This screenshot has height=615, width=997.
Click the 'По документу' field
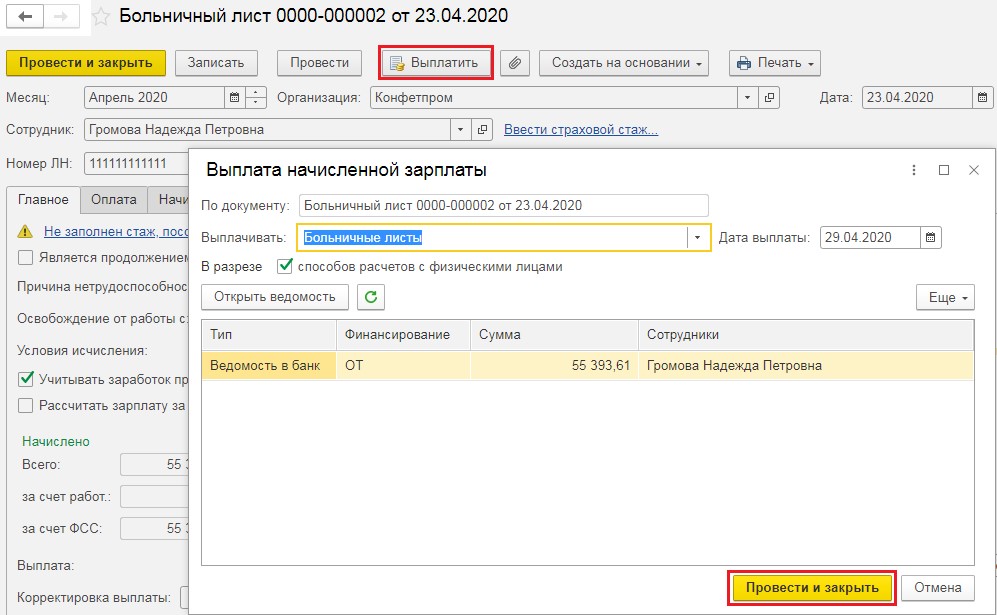[x=504, y=205]
